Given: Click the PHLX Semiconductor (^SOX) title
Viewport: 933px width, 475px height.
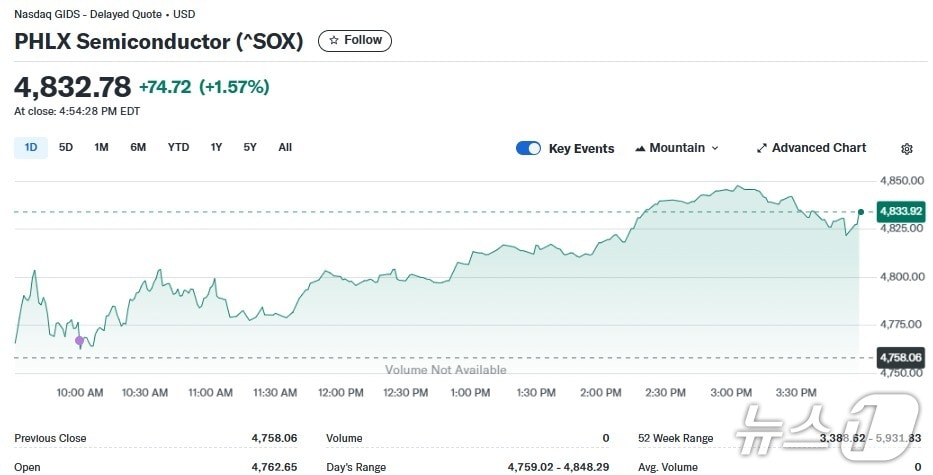Looking at the screenshot, I should pyautogui.click(x=158, y=42).
